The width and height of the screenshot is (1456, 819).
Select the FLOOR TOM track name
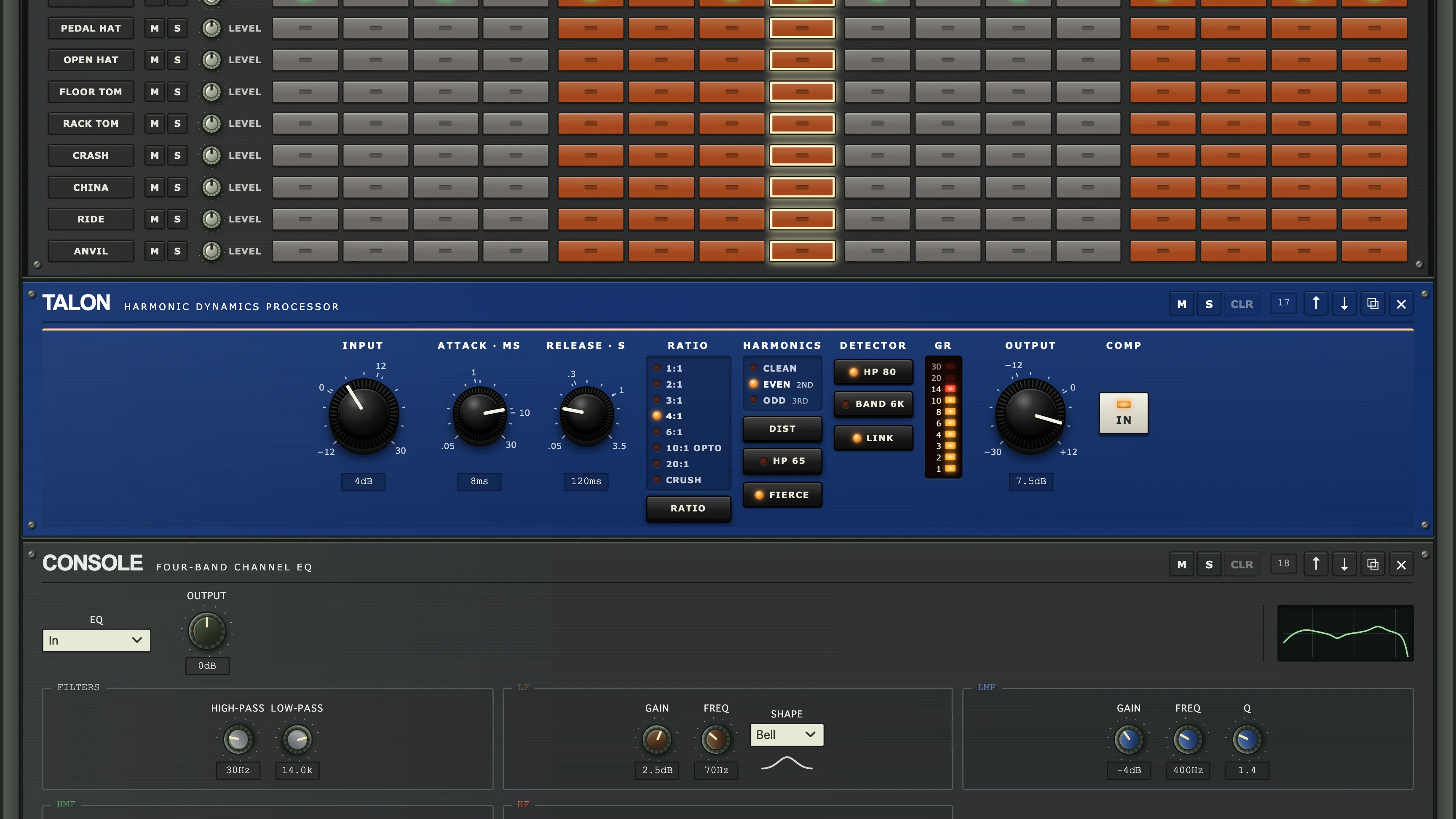click(91, 91)
